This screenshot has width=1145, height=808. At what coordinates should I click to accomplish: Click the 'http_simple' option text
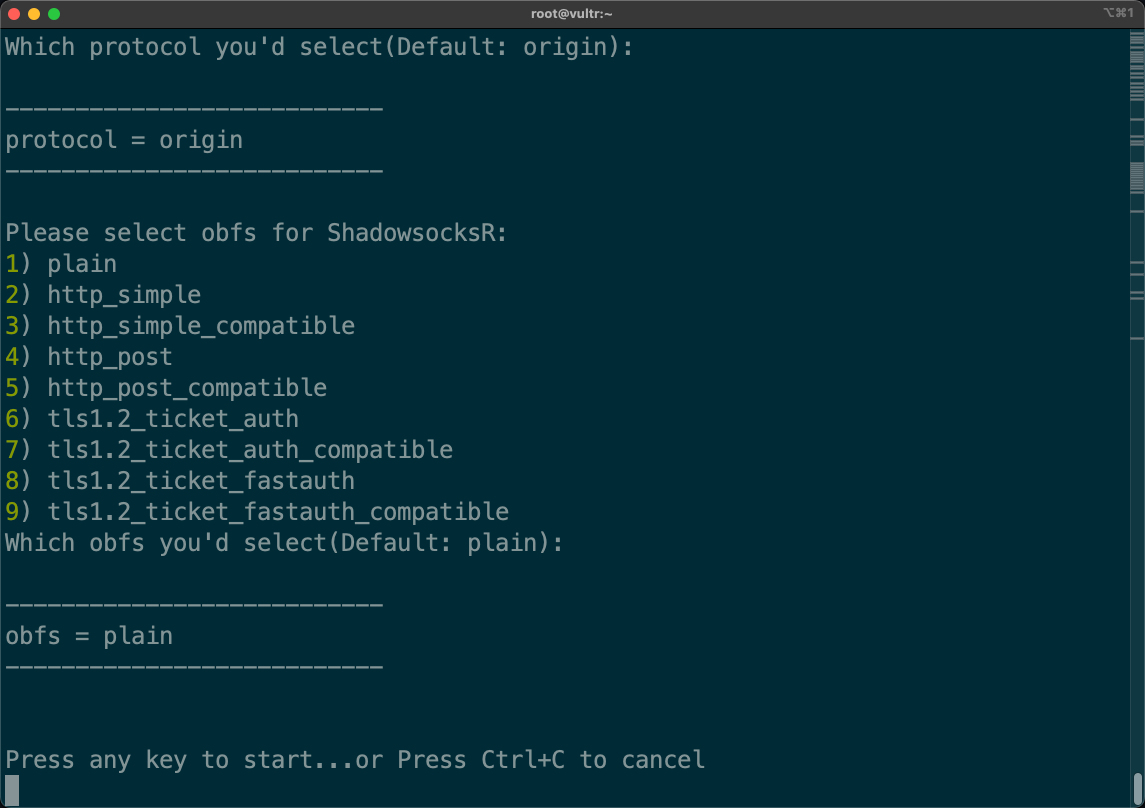point(124,295)
